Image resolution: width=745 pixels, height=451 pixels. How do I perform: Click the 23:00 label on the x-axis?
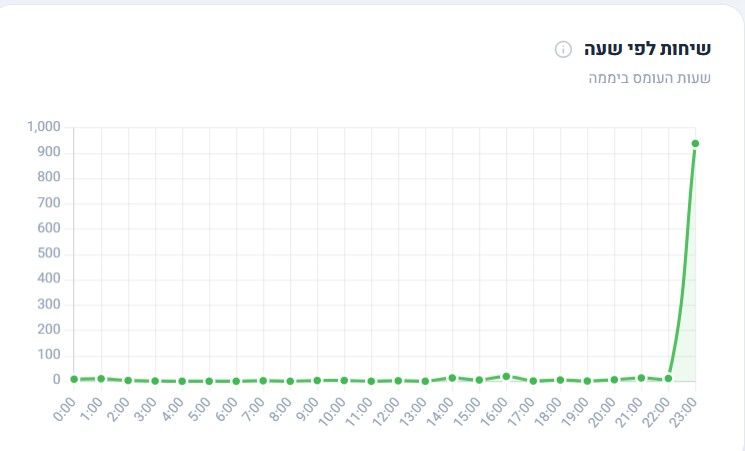685,409
